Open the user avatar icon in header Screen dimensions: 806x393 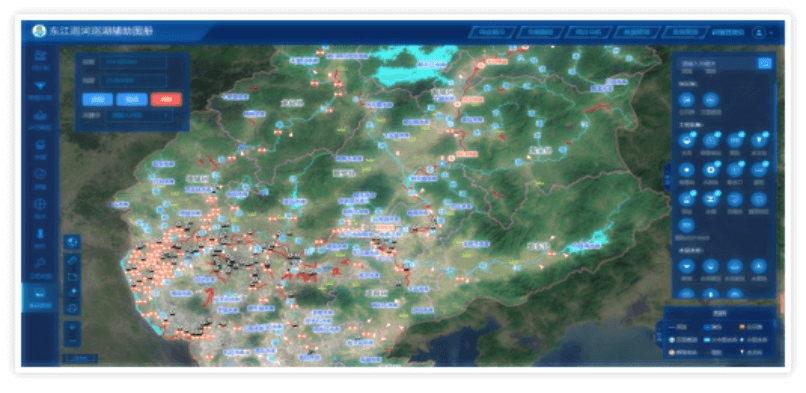758,32
